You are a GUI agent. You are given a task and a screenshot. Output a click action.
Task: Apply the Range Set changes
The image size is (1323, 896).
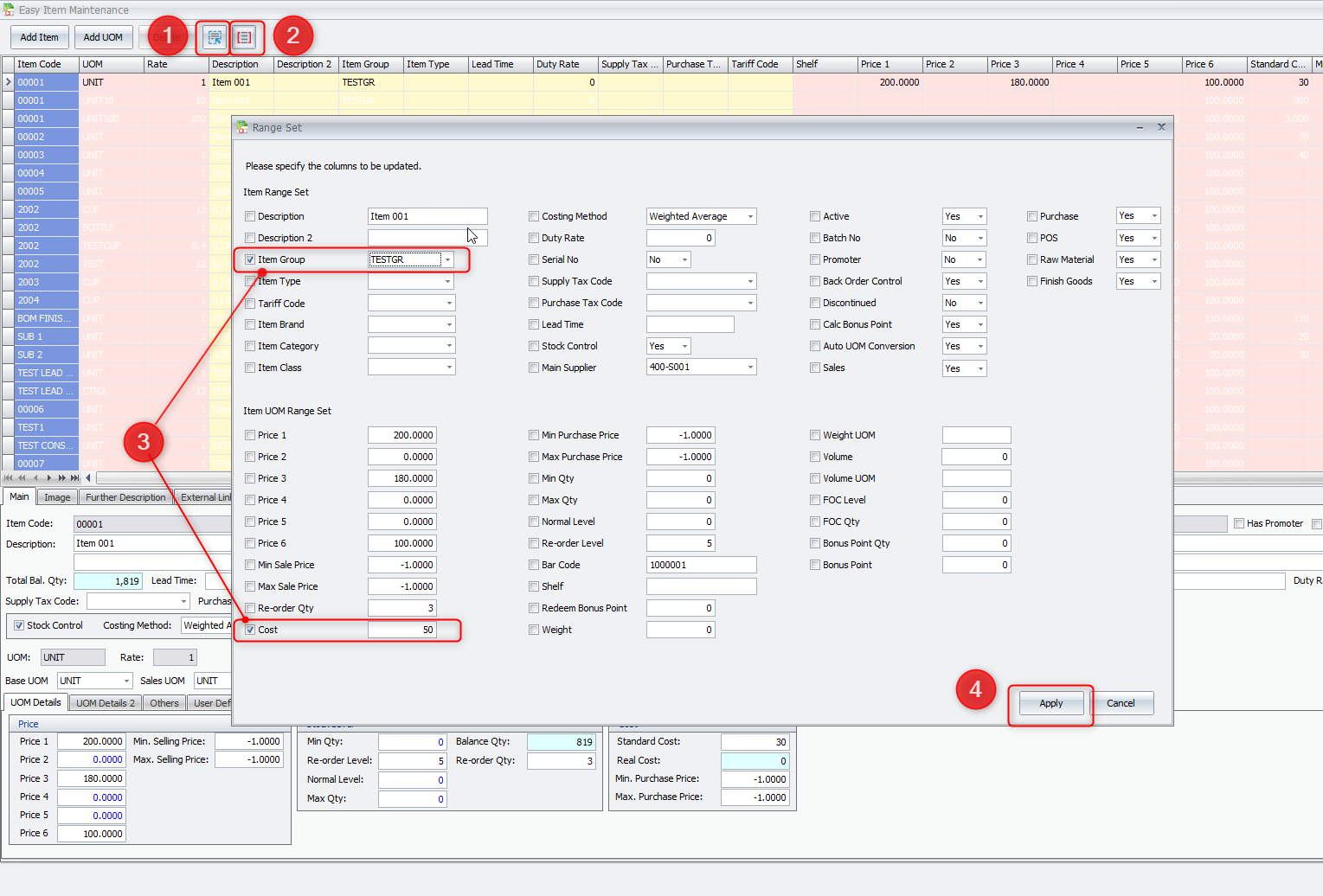tap(1050, 703)
